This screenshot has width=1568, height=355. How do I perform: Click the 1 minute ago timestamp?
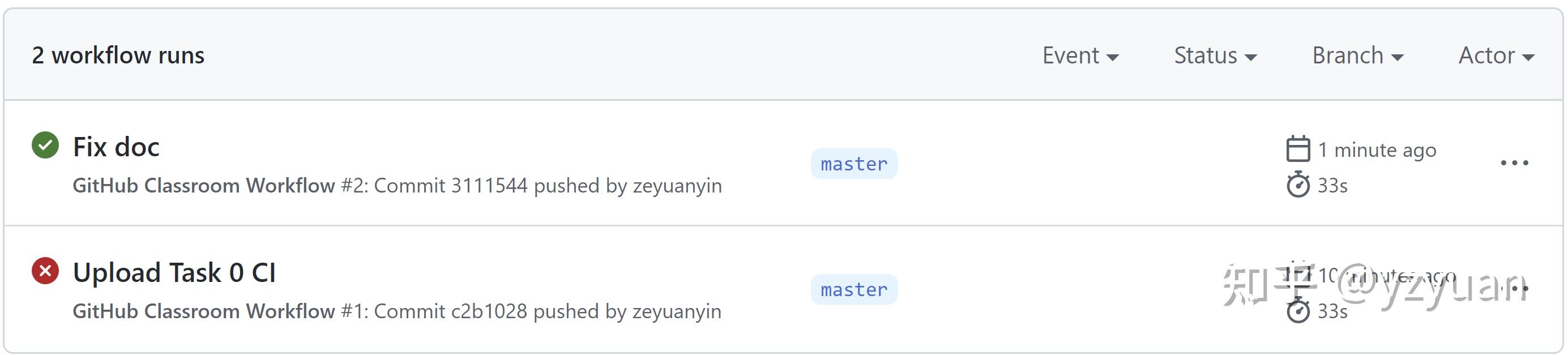click(1377, 150)
